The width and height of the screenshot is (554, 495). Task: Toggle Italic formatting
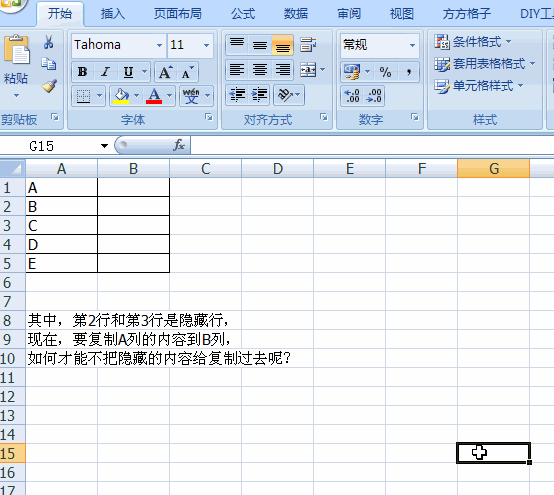point(105,72)
